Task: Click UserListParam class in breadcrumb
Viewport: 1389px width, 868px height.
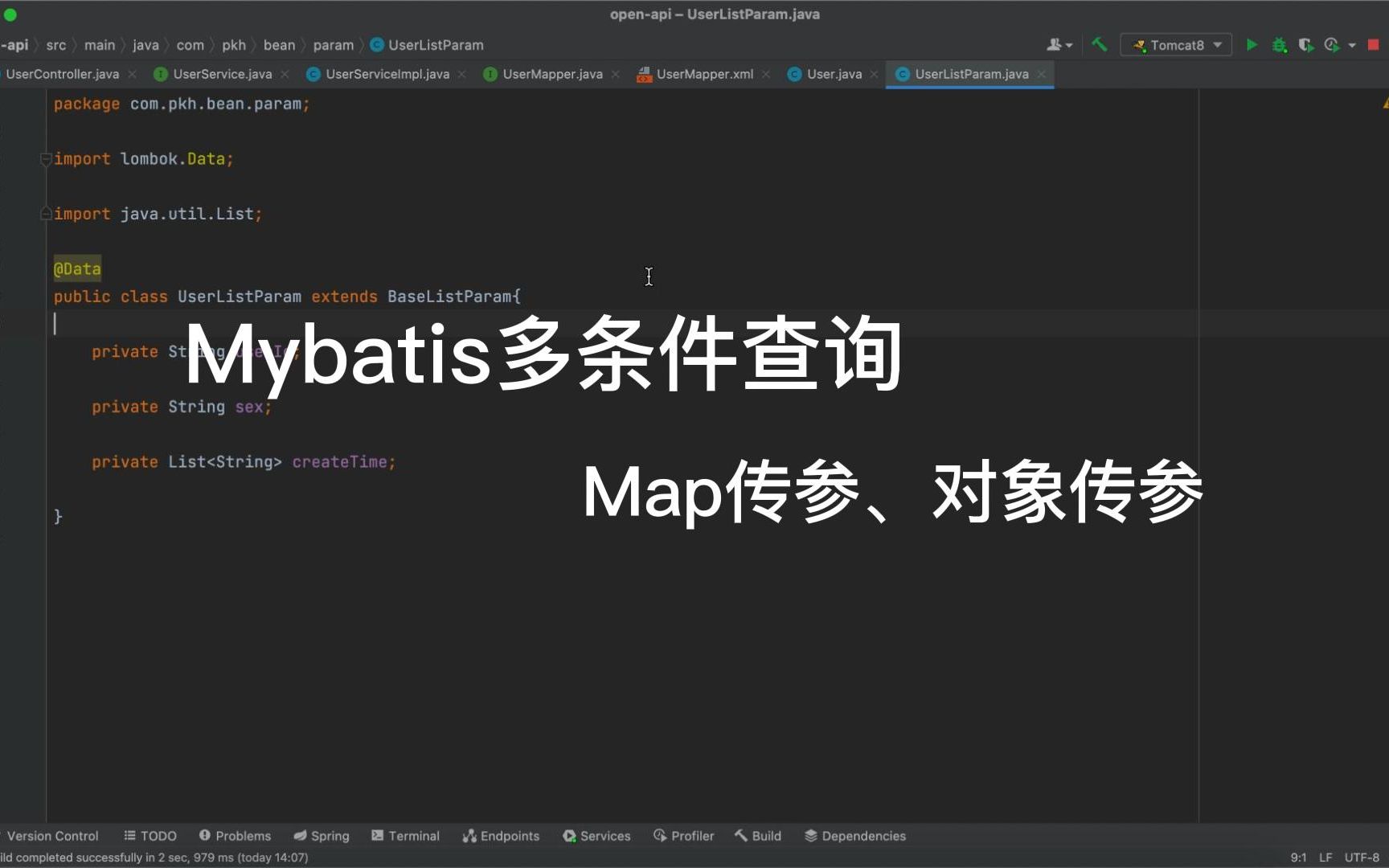Action: coord(427,45)
